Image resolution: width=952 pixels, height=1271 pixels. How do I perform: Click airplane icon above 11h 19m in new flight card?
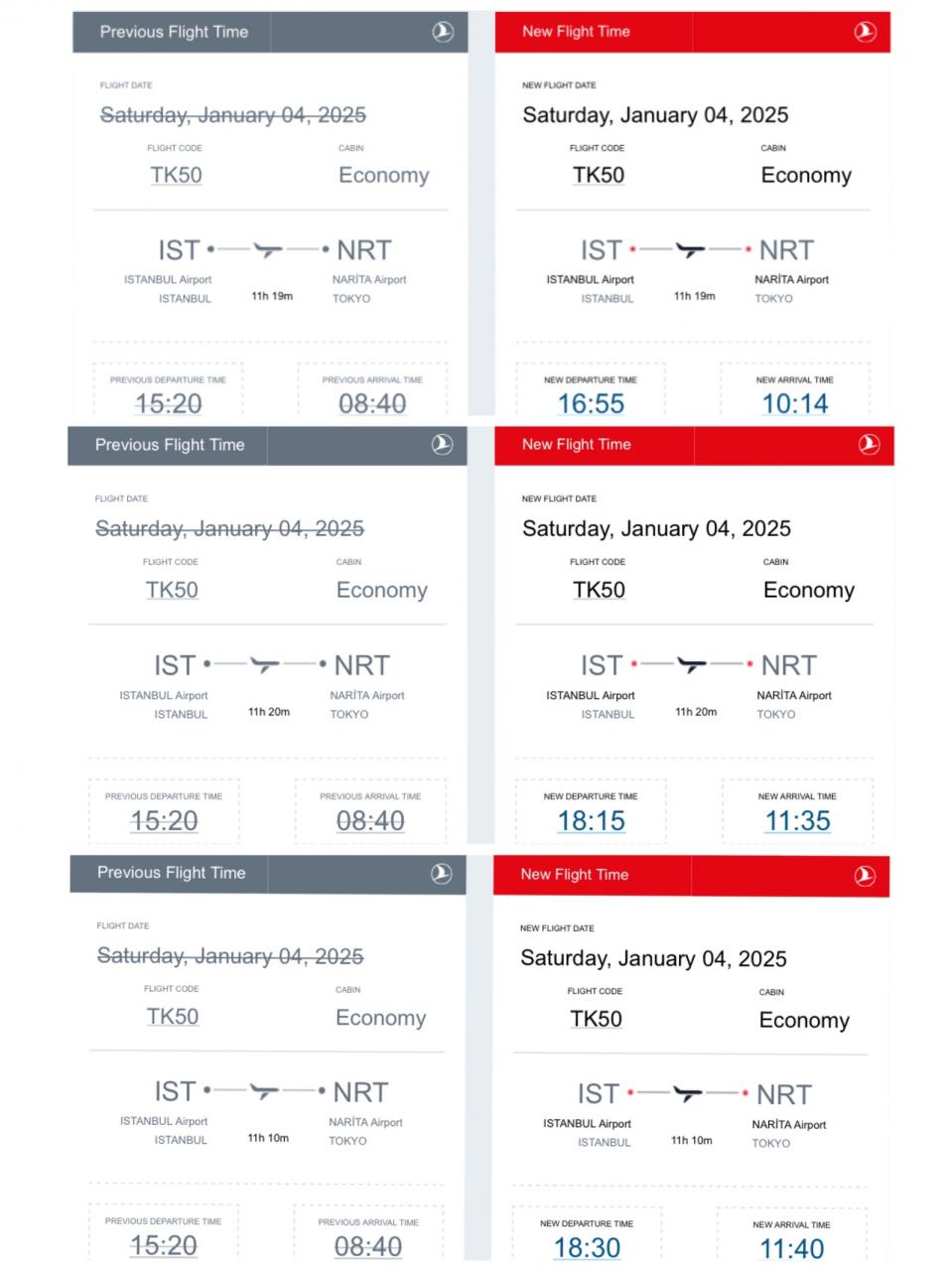click(x=691, y=250)
